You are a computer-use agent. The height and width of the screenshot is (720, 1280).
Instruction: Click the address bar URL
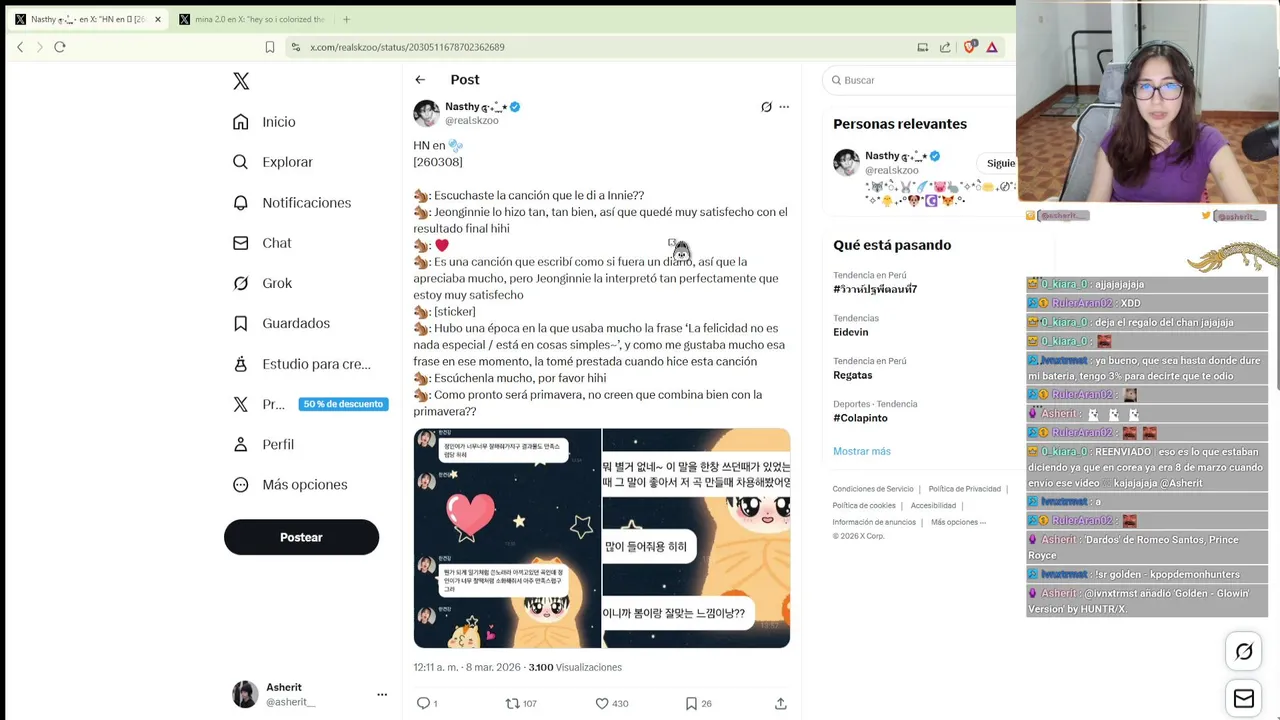pos(407,47)
